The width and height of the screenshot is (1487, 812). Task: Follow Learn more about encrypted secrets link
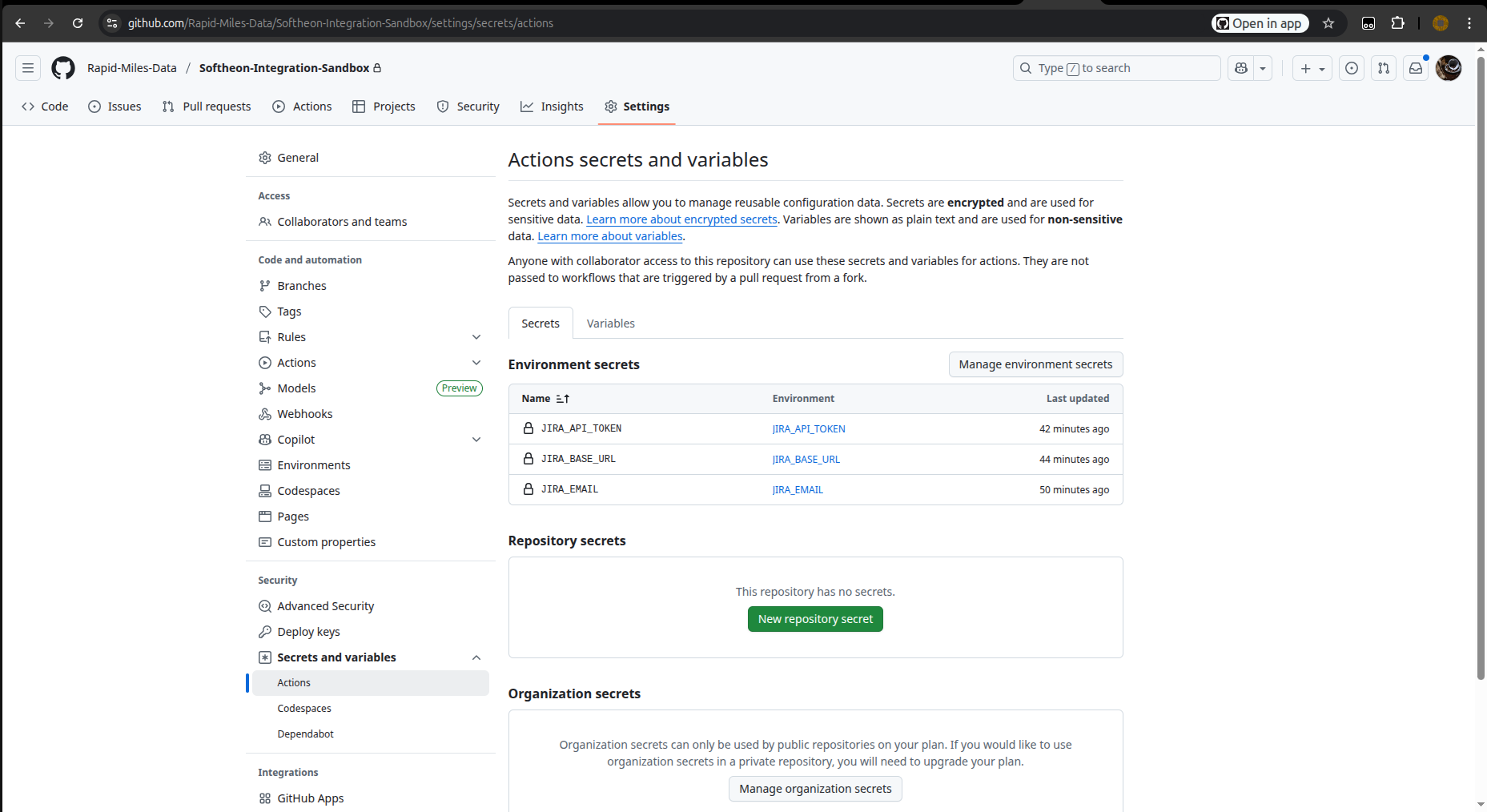coord(681,219)
